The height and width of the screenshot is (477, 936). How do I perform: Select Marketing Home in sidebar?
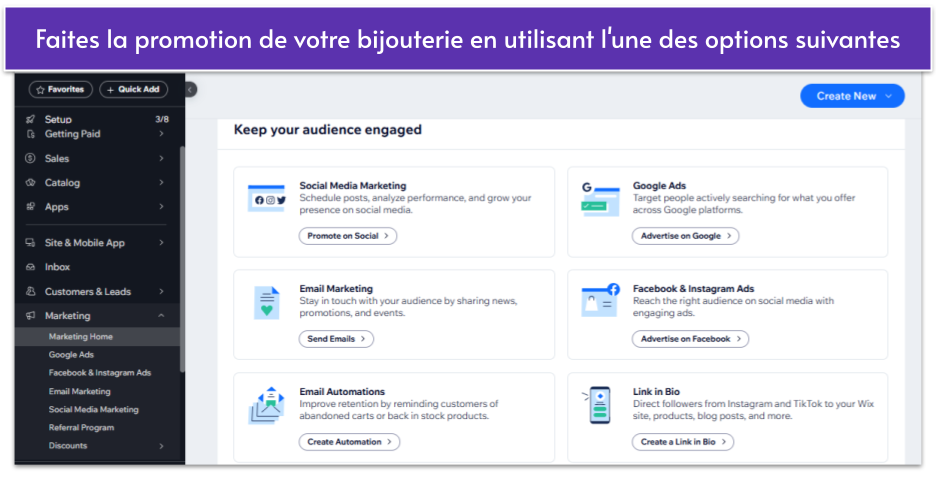pyautogui.click(x=97, y=337)
